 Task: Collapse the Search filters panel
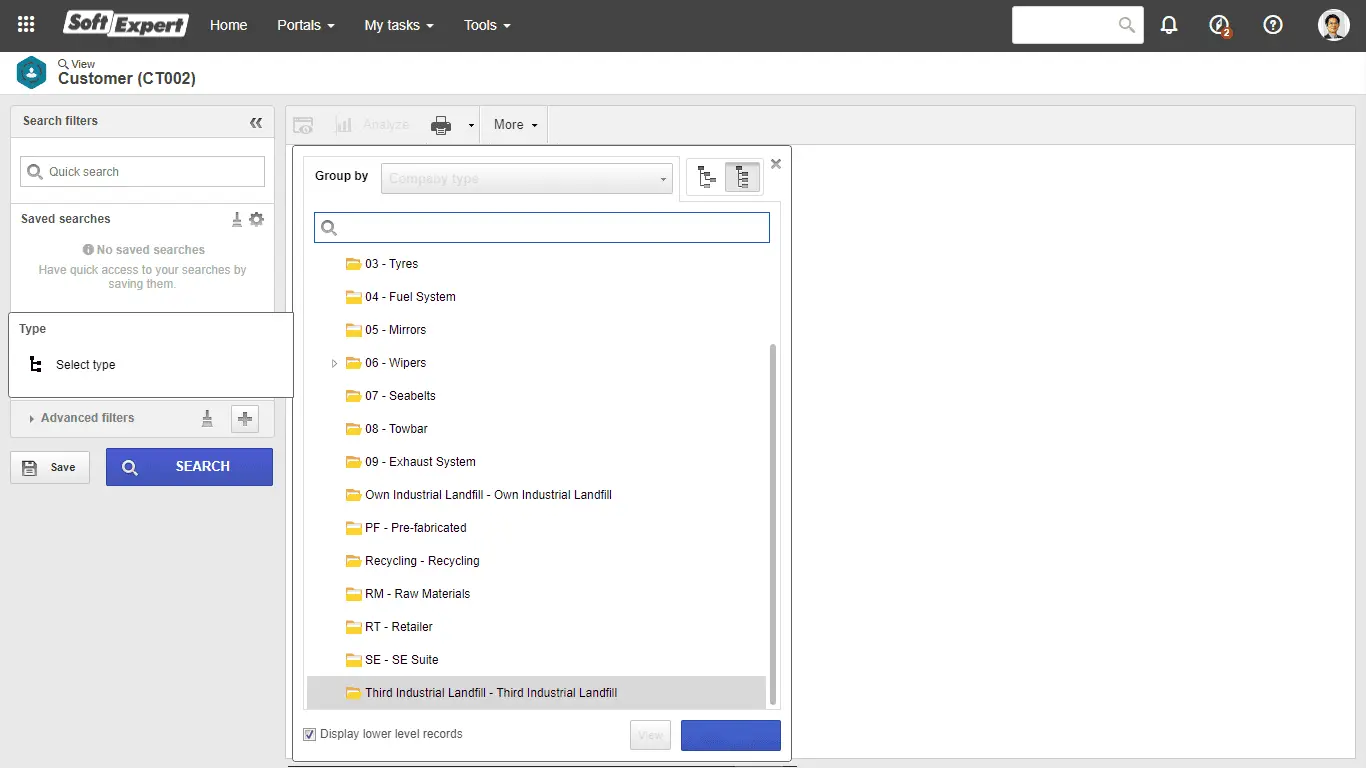(256, 122)
